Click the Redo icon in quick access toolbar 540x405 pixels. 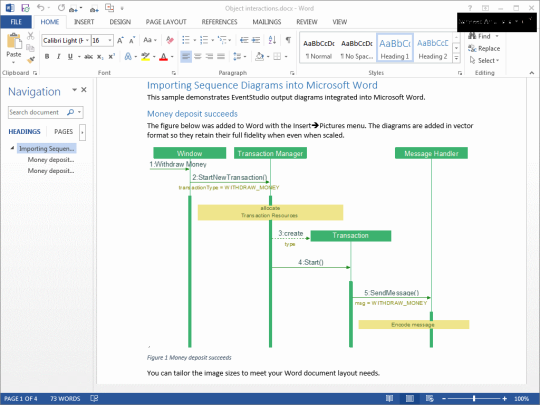click(x=61, y=8)
